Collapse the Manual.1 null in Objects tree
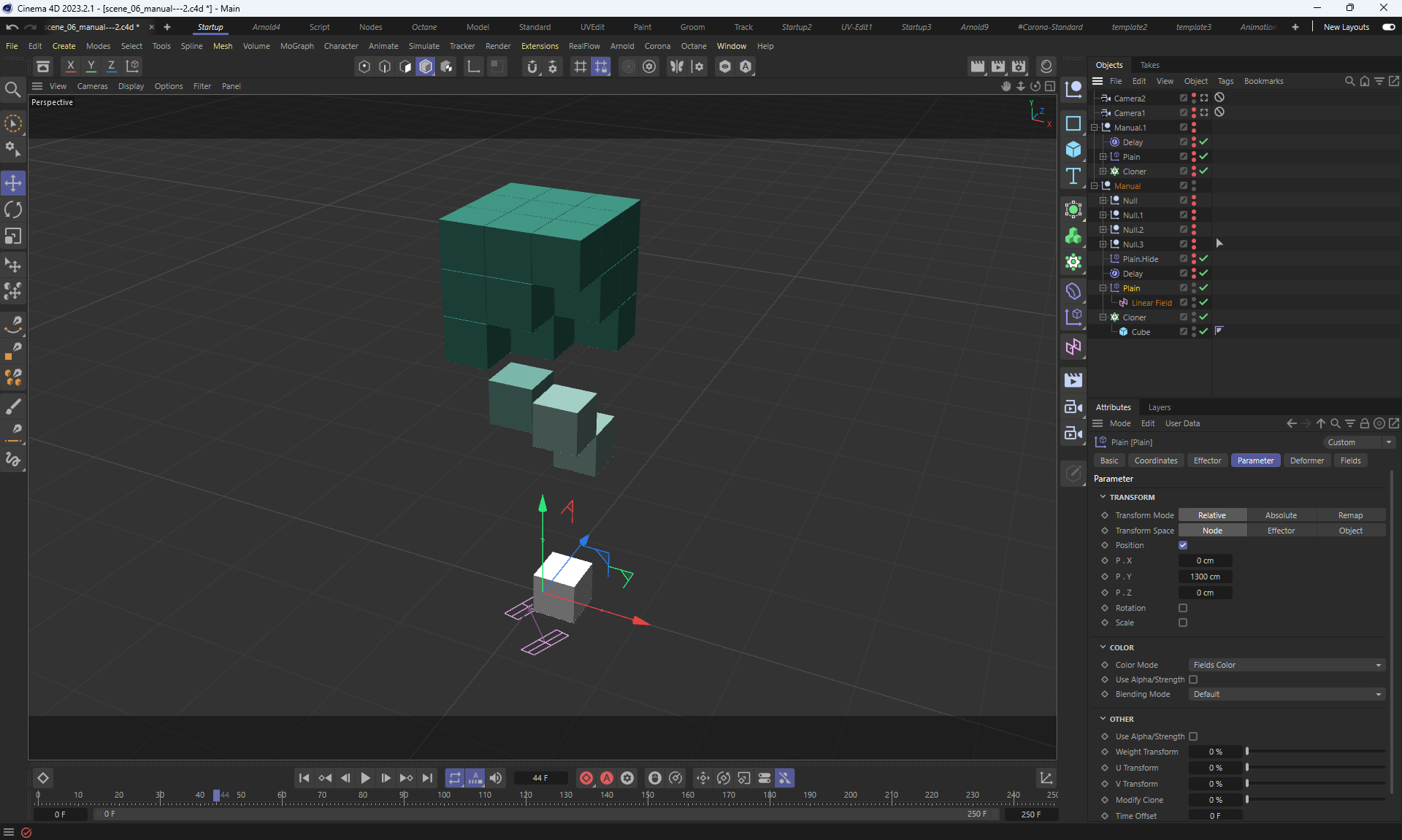The image size is (1402, 840). pyautogui.click(x=1095, y=128)
